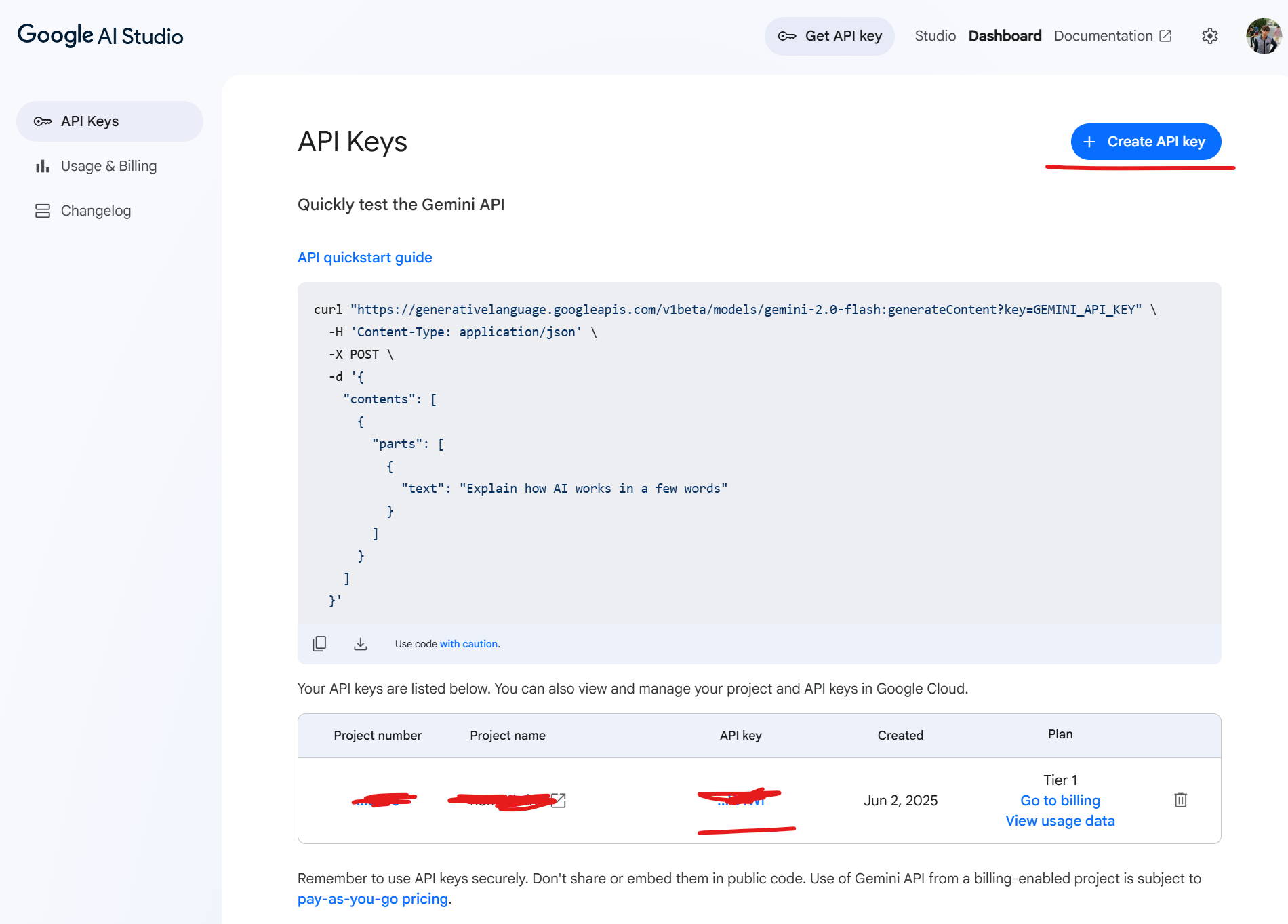1288x924 pixels.
Task: Open project external link icon in table row
Action: pyautogui.click(x=558, y=801)
